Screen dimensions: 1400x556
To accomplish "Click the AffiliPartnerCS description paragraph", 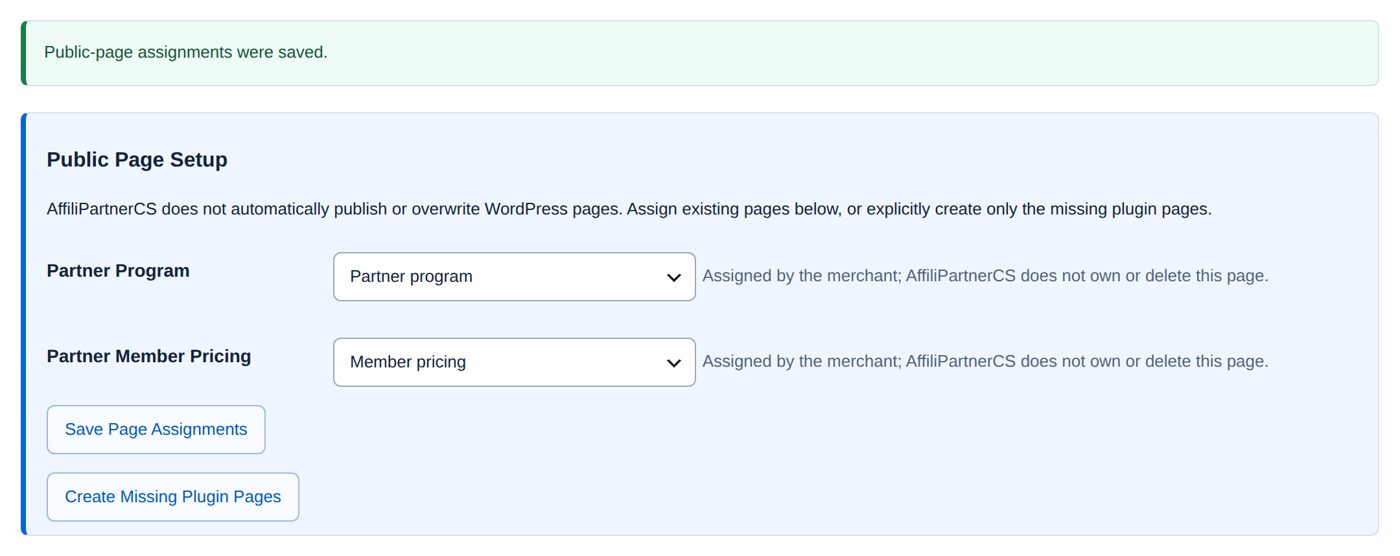I will point(629,210).
